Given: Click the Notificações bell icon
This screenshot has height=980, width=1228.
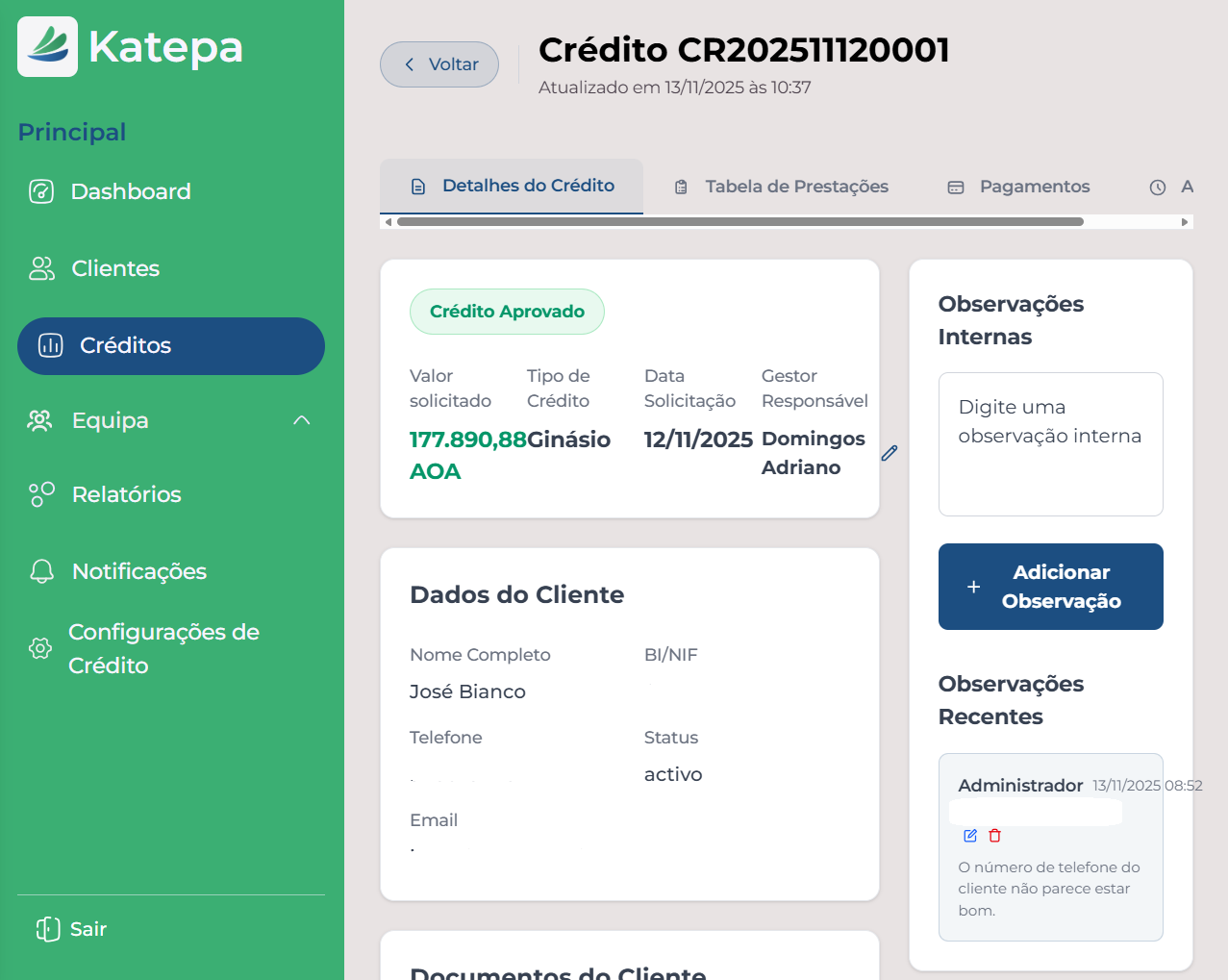Looking at the screenshot, I should [41, 570].
